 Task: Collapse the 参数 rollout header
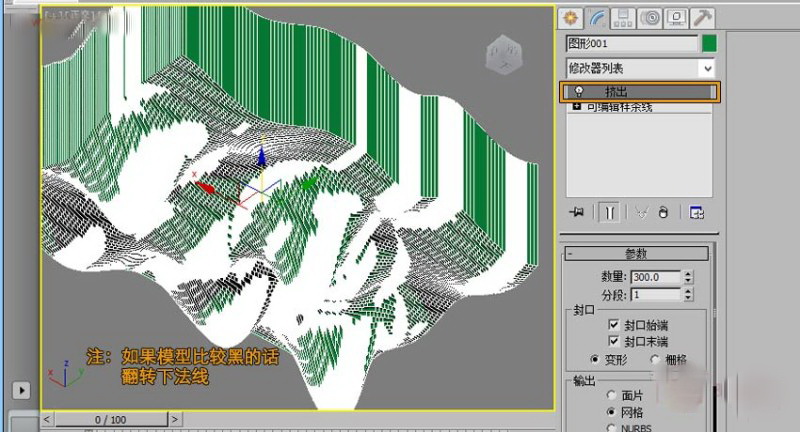[x=637, y=254]
